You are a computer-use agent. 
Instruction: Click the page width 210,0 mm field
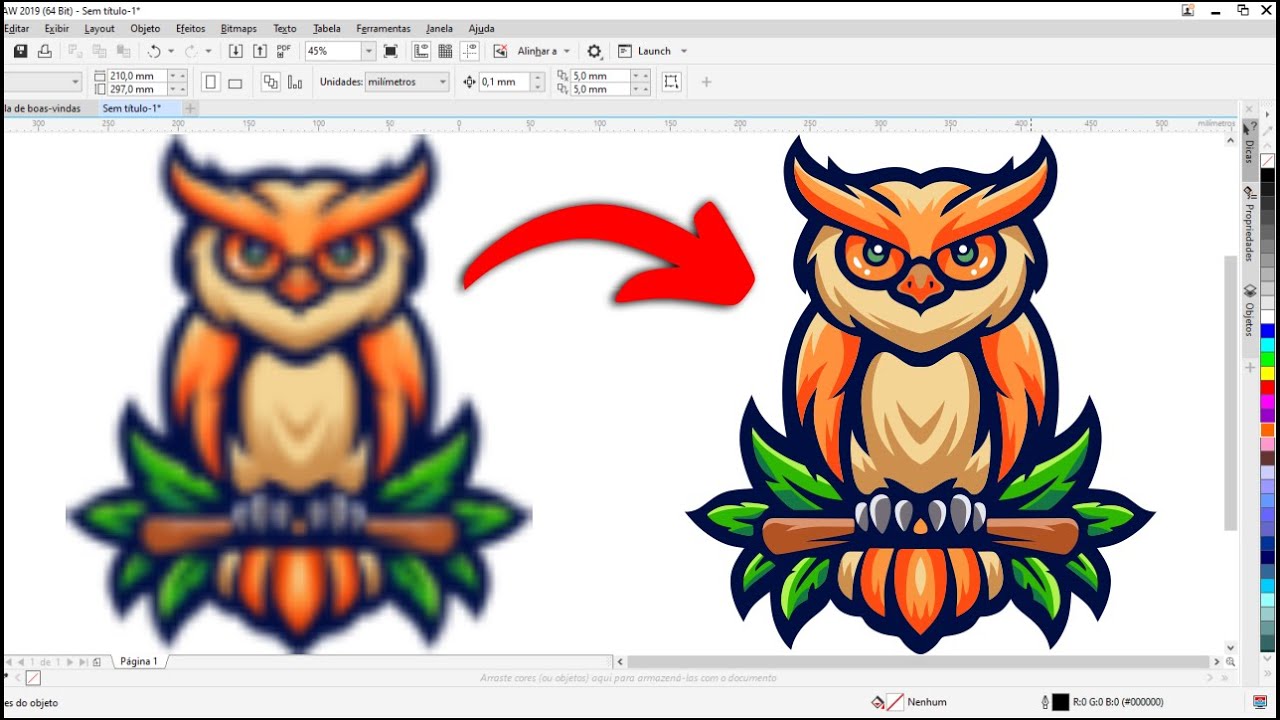tap(137, 76)
